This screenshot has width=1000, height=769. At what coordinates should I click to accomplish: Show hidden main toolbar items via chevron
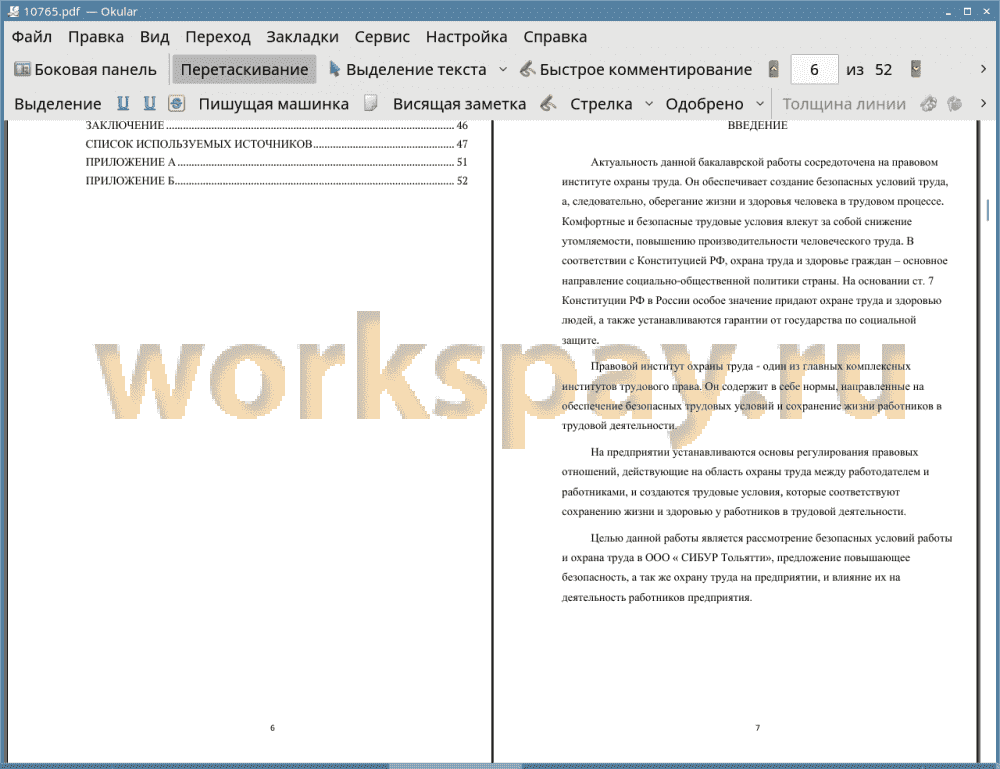click(x=983, y=69)
